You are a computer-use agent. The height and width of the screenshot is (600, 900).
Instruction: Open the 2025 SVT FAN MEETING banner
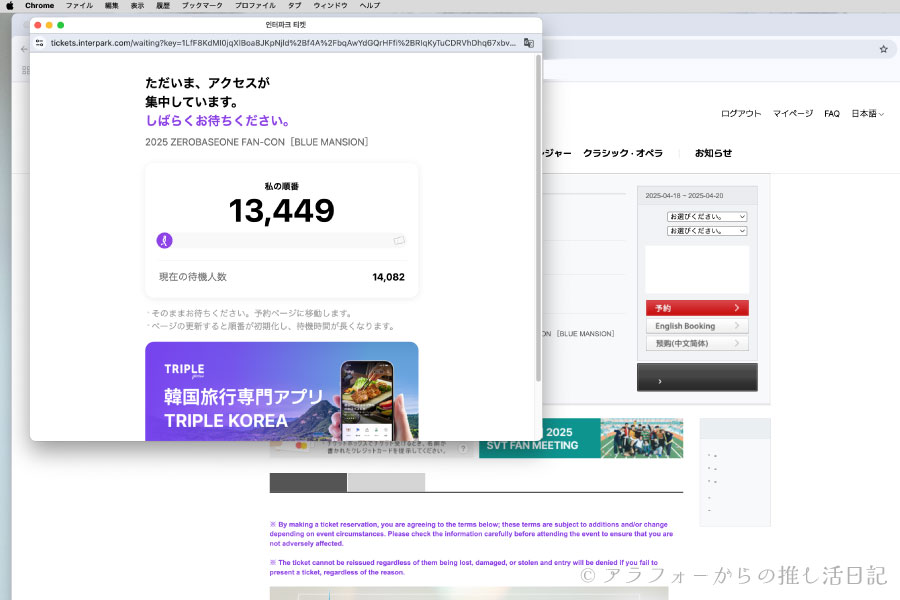coord(581,438)
